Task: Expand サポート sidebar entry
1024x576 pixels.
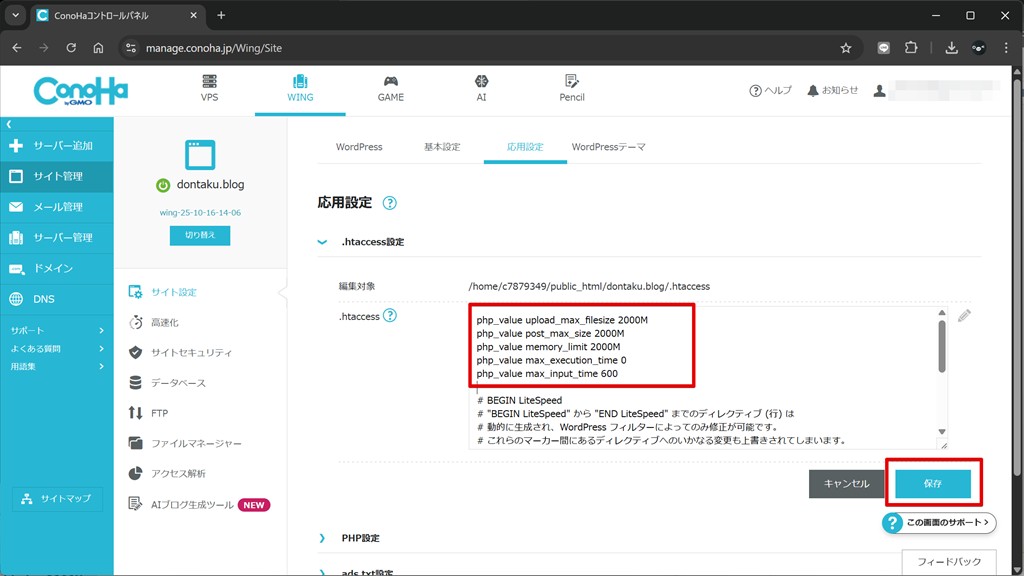Action: [56, 330]
